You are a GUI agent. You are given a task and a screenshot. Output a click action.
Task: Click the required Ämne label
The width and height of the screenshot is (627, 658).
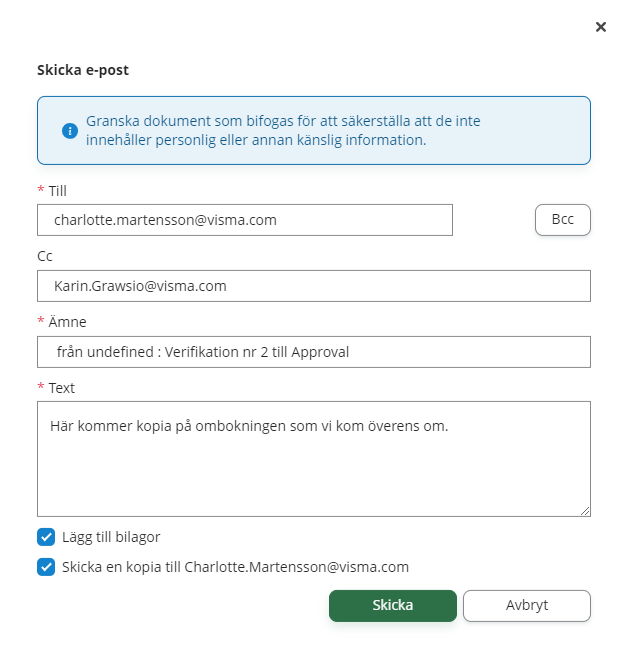(66, 322)
